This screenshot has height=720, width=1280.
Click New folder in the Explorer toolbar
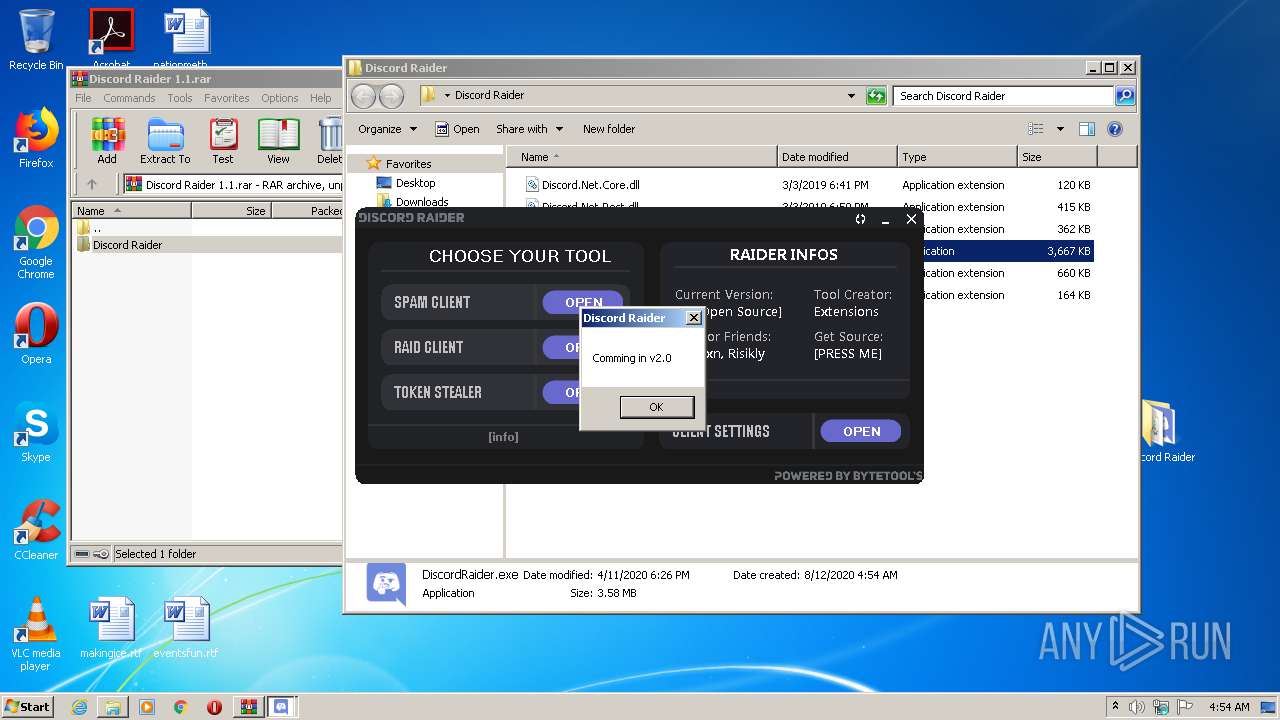pos(609,129)
